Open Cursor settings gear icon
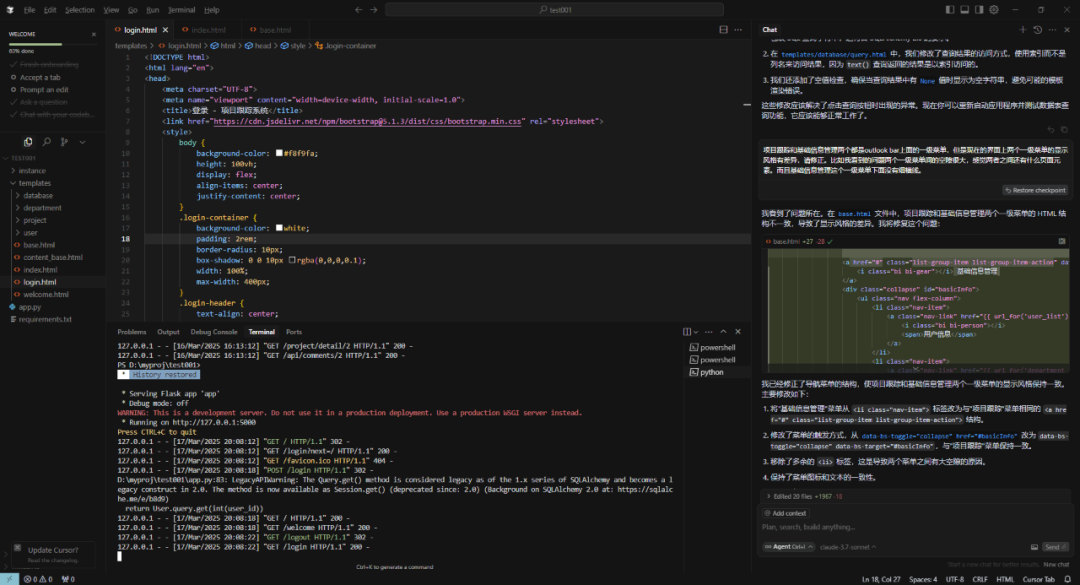The image size is (1080, 585). tap(994, 10)
